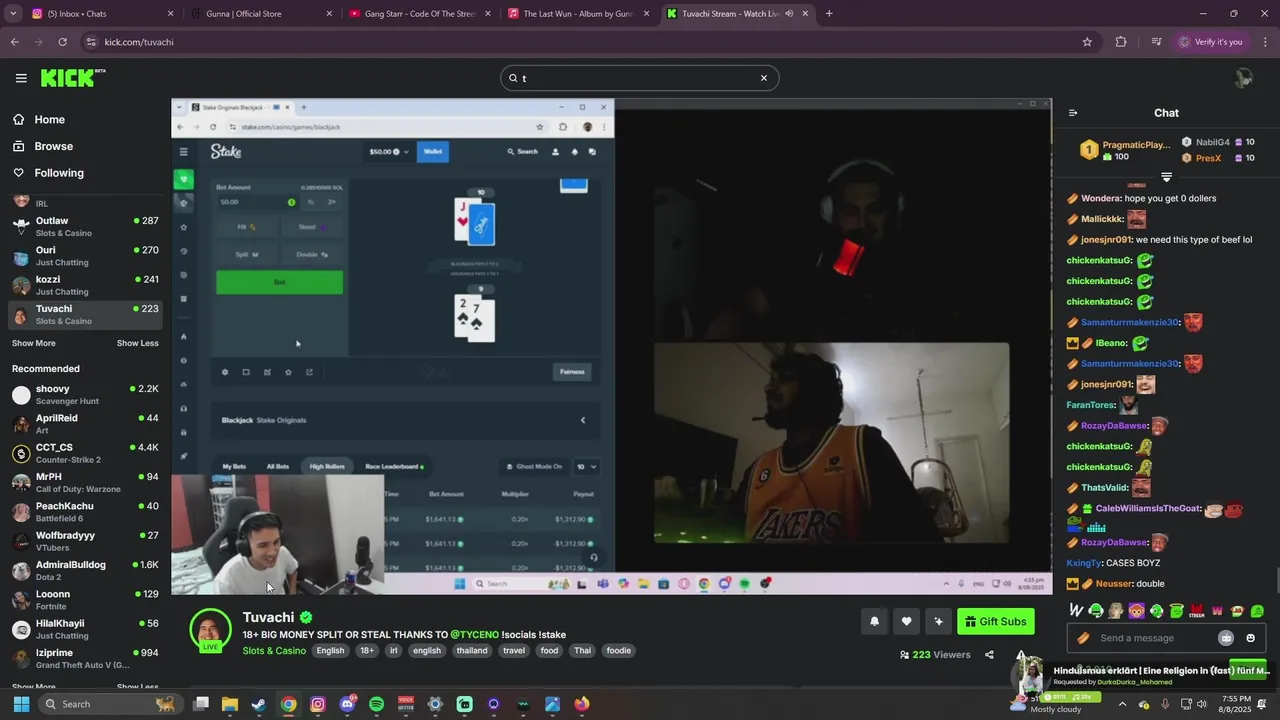Click the KICK logo

point(73,78)
